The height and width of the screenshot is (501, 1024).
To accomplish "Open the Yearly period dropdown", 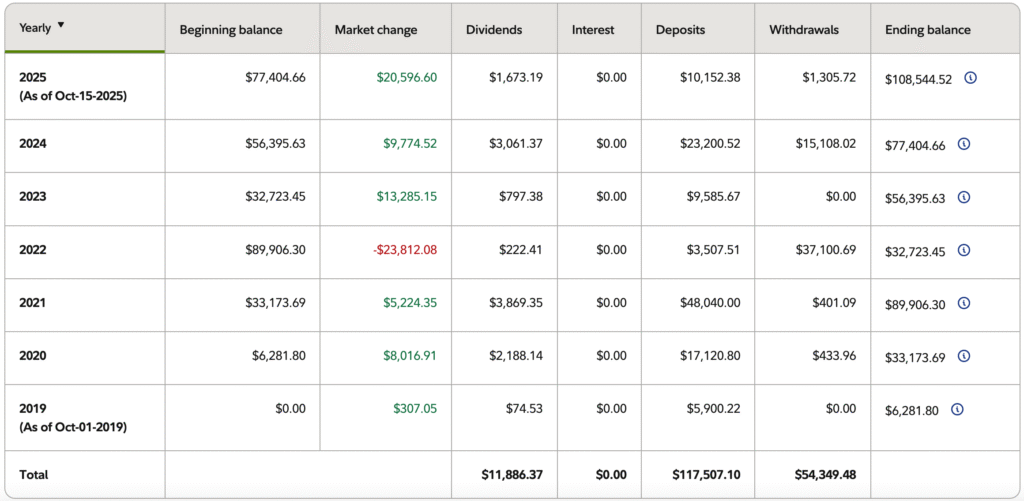I will [42, 28].
